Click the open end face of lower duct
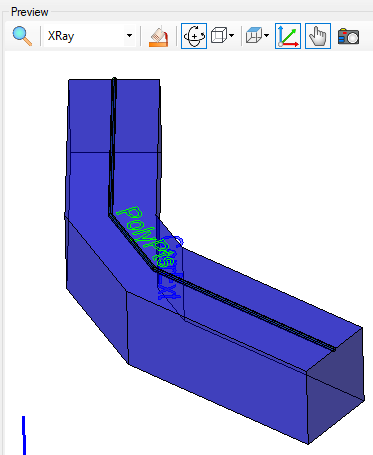The image size is (373, 455). tap(335, 385)
